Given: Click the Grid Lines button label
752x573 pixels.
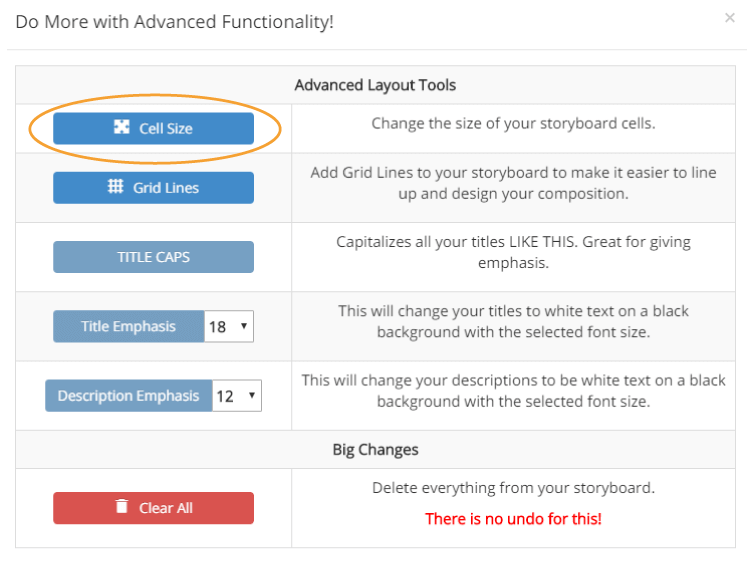Looking at the screenshot, I should [166, 187].
